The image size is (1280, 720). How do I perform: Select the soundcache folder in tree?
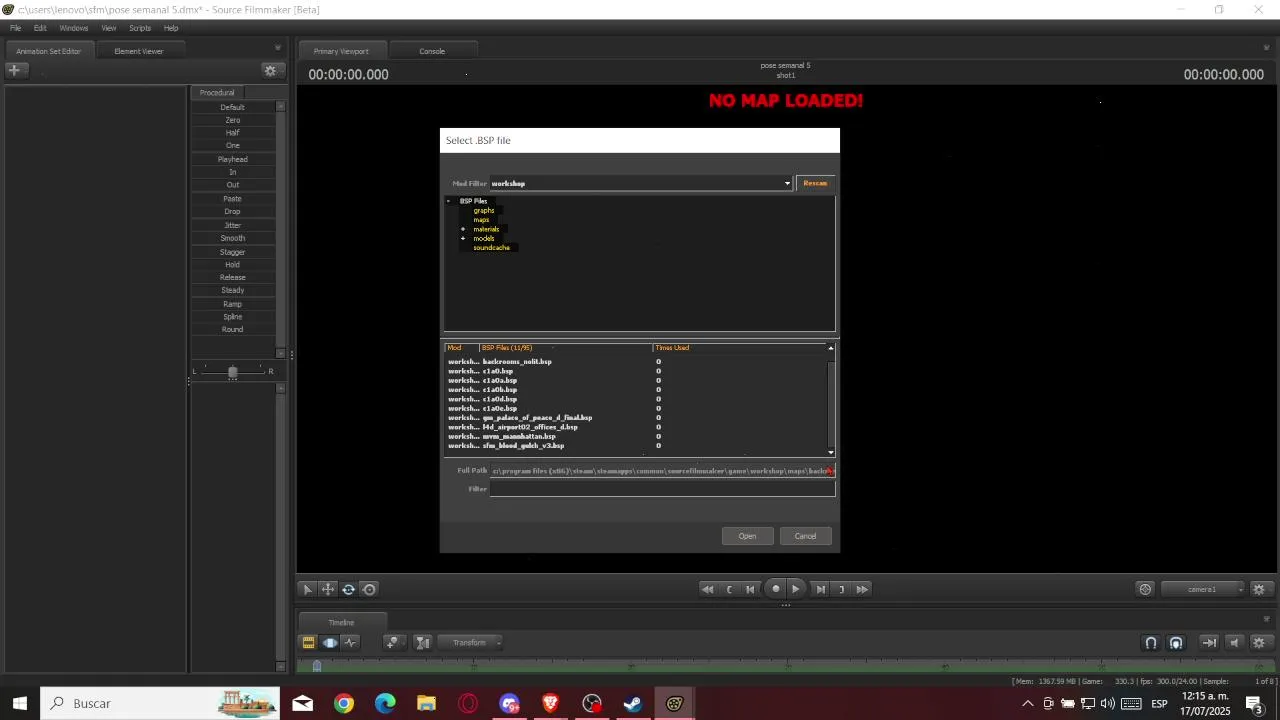coord(491,247)
